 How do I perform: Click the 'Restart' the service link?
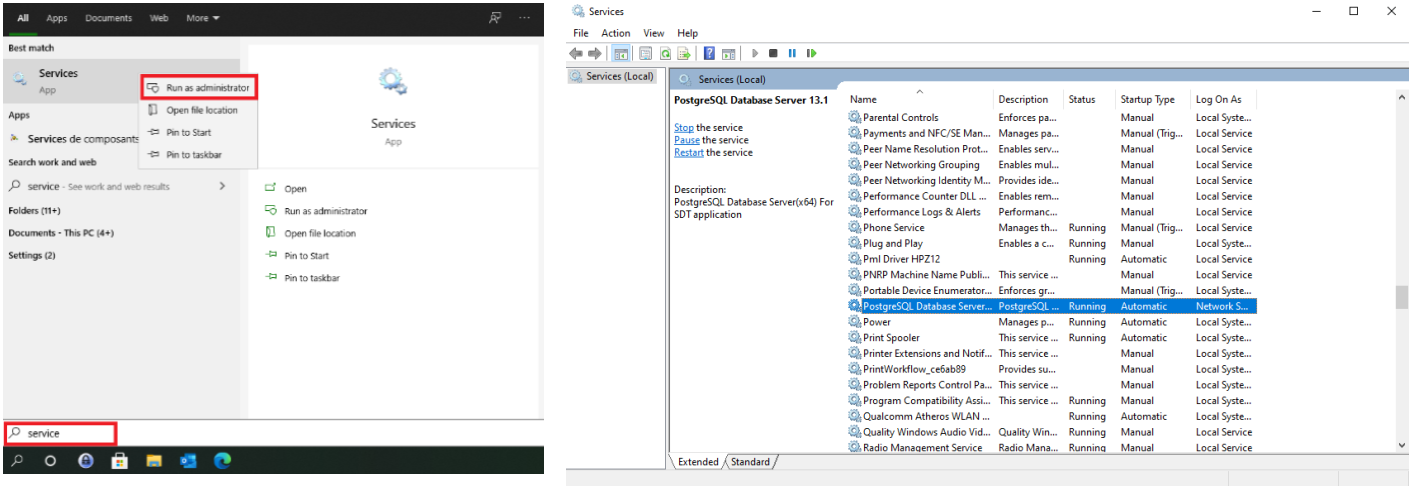tap(688, 153)
